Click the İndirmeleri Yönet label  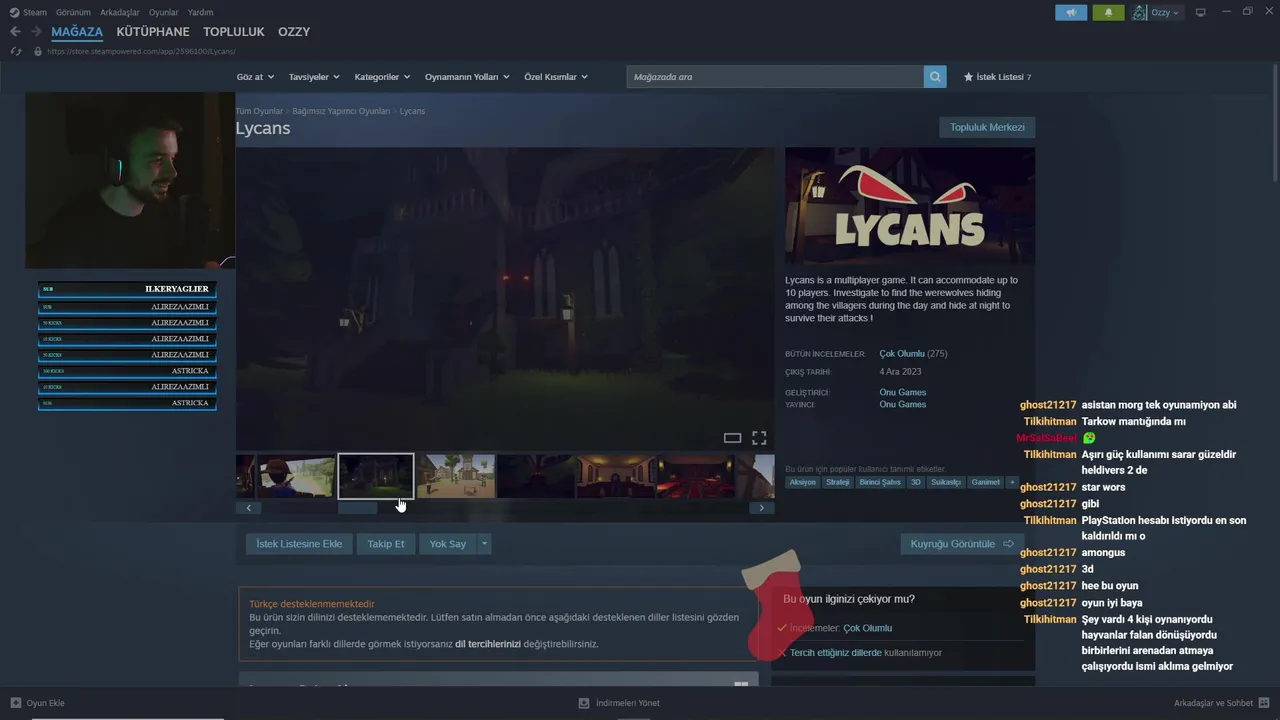pyautogui.click(x=627, y=703)
